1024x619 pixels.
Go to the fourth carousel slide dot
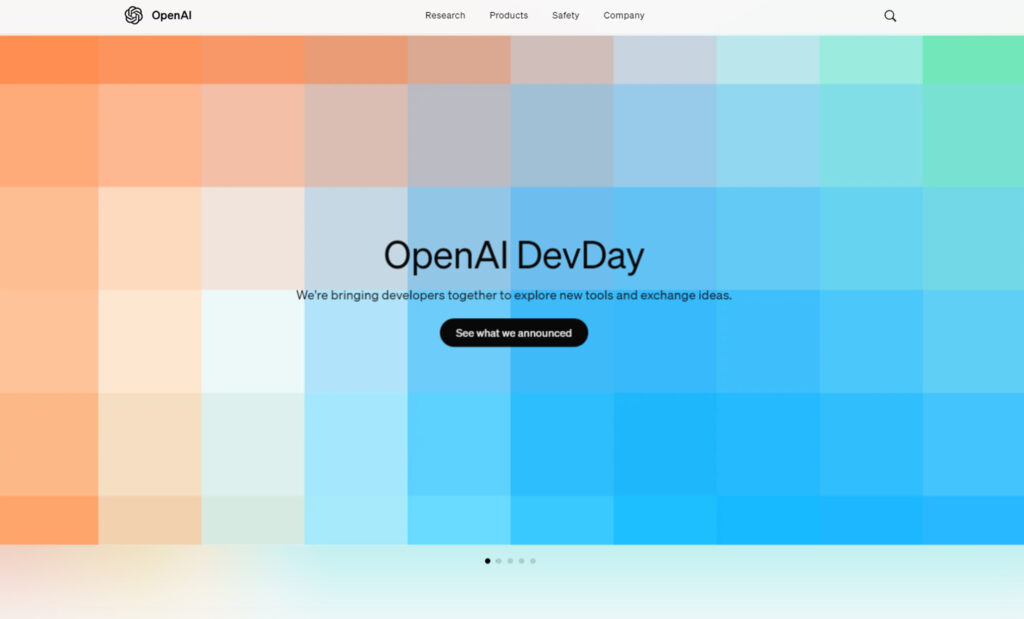point(521,561)
